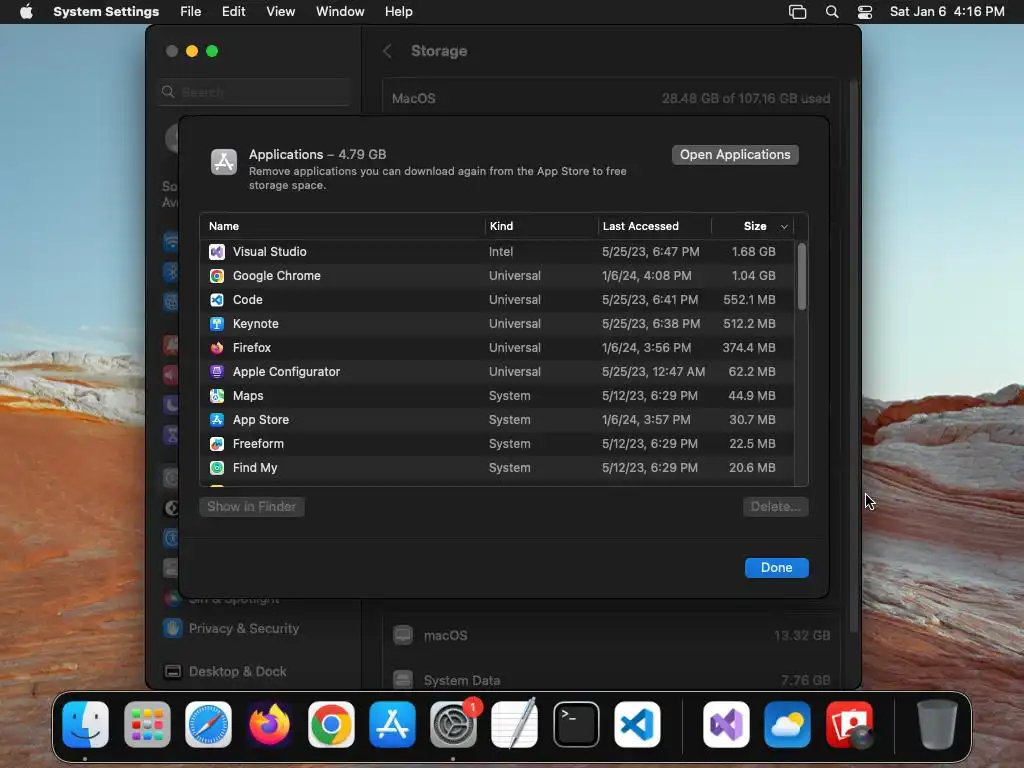Open TextEdit from the Dock

pos(515,724)
